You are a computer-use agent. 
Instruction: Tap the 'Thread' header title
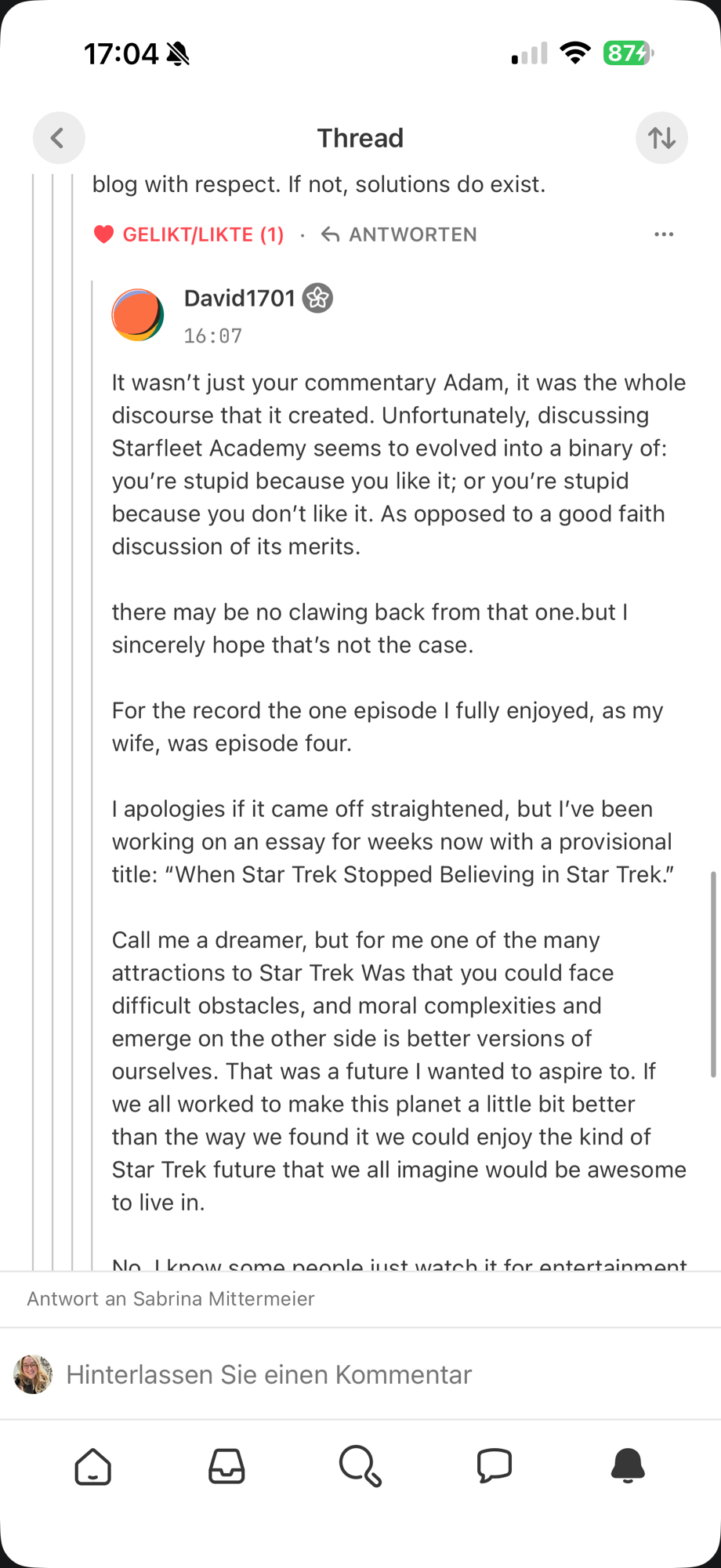click(x=360, y=138)
